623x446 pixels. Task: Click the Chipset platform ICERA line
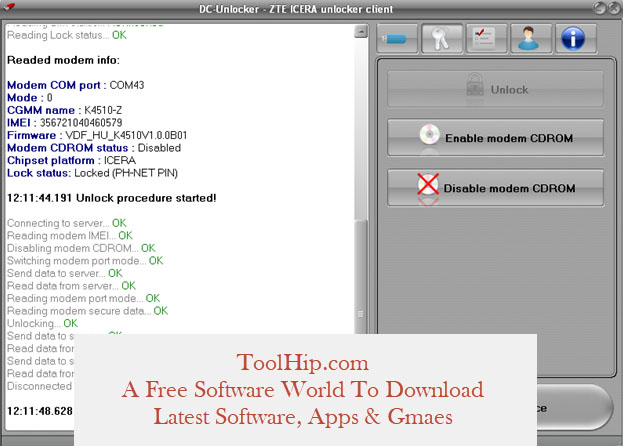point(72,160)
